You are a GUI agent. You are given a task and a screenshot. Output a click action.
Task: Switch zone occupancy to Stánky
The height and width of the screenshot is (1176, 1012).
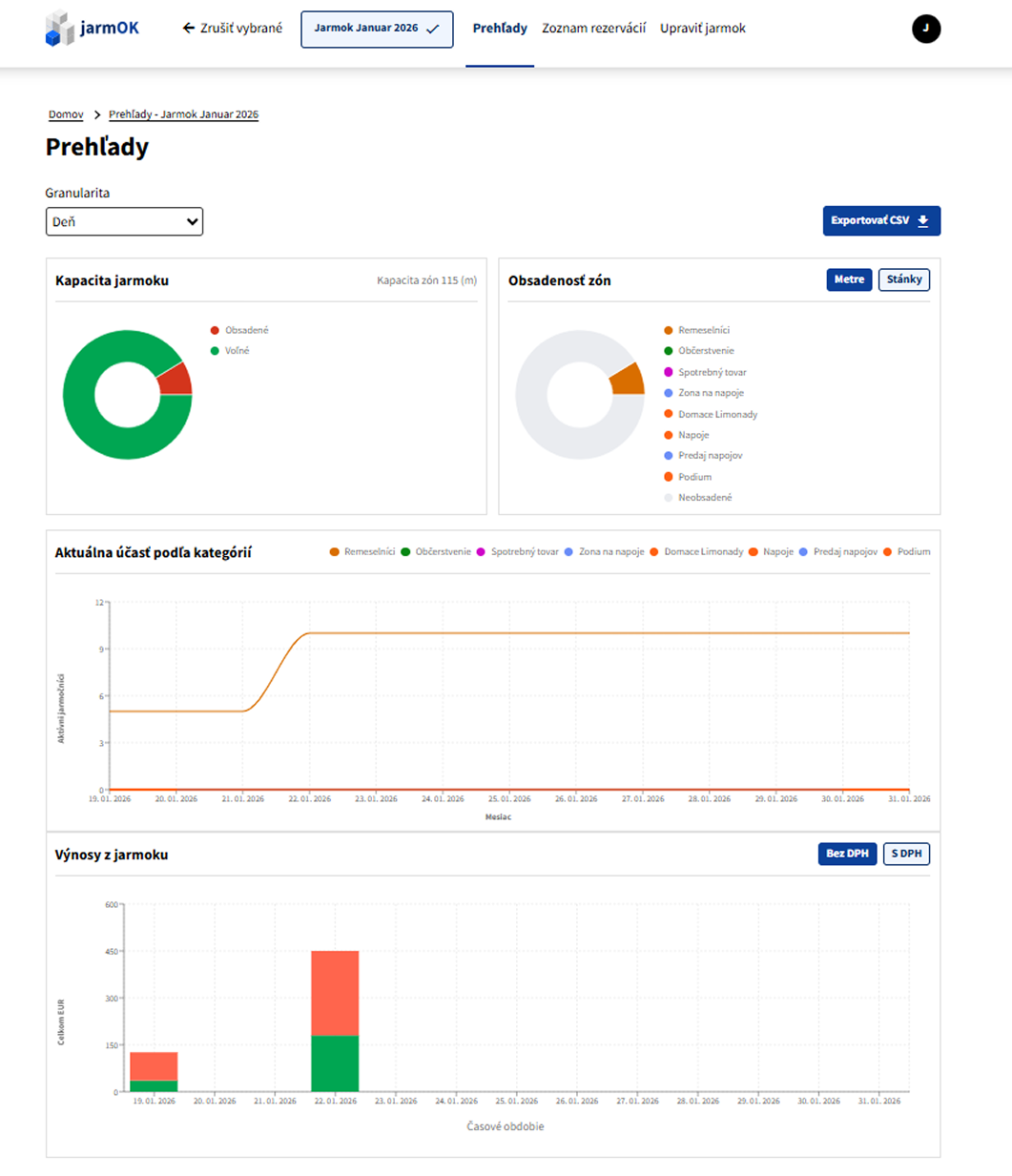click(904, 279)
